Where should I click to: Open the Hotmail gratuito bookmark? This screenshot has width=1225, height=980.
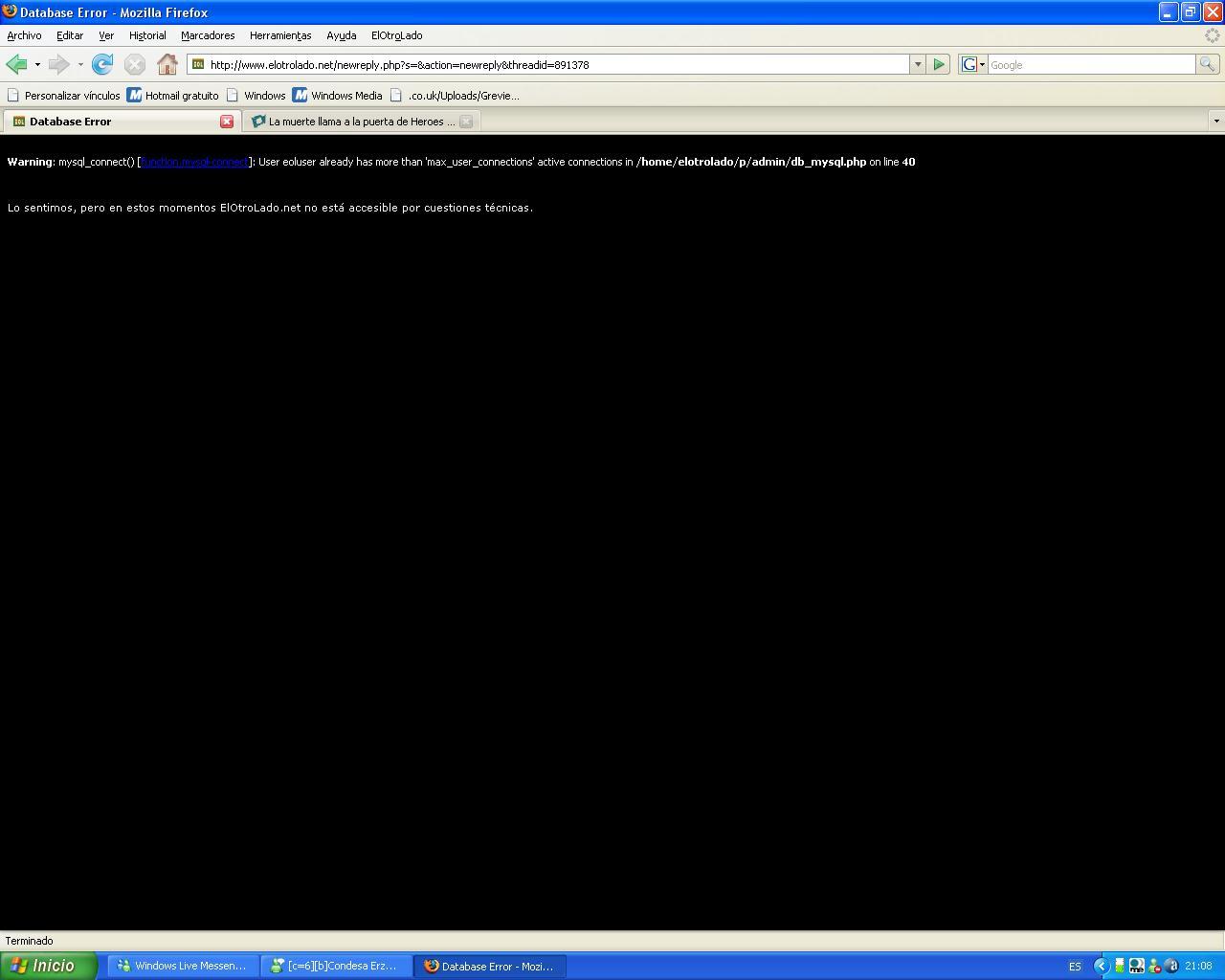(173, 96)
